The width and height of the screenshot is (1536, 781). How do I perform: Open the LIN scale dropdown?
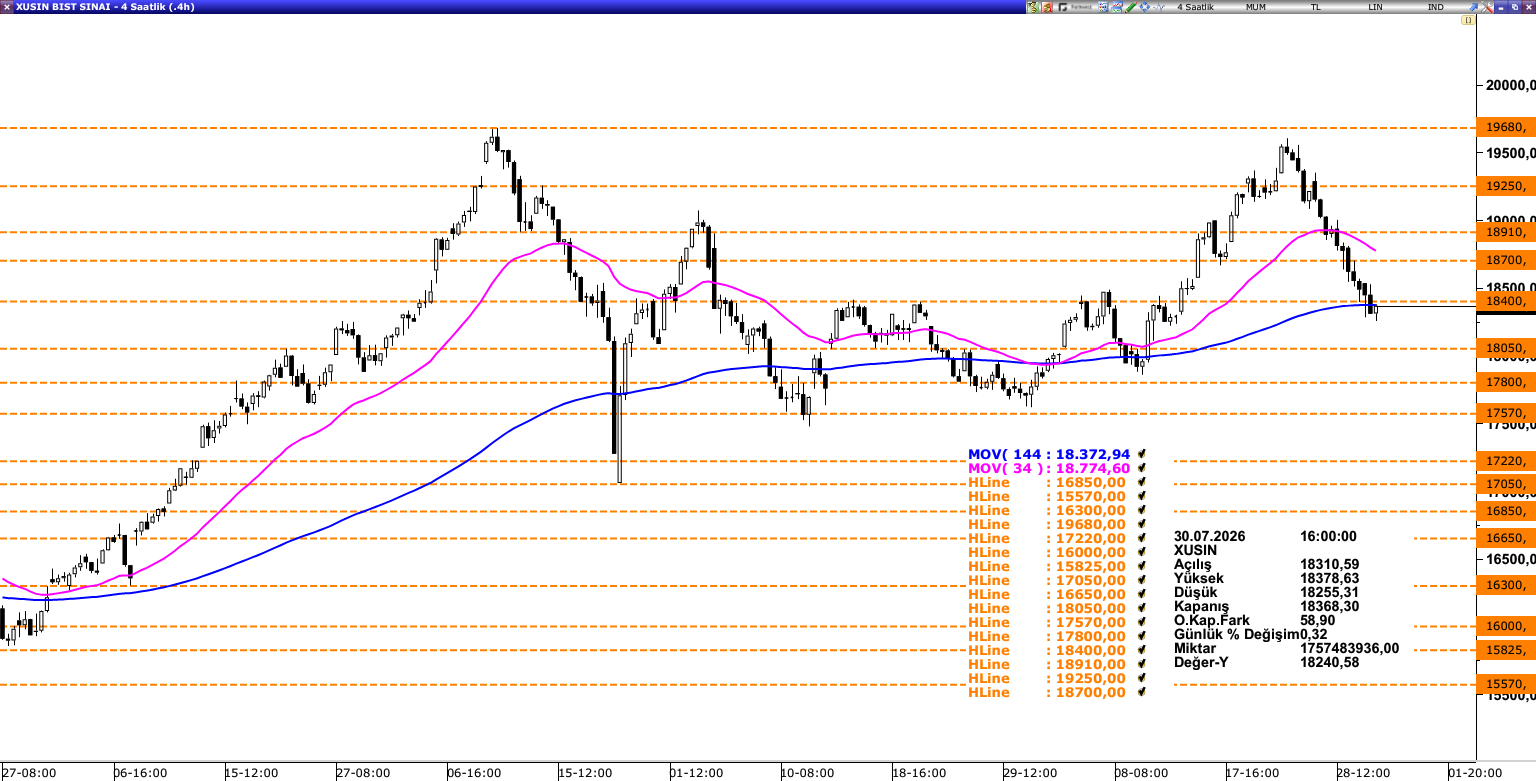(x=1375, y=7)
